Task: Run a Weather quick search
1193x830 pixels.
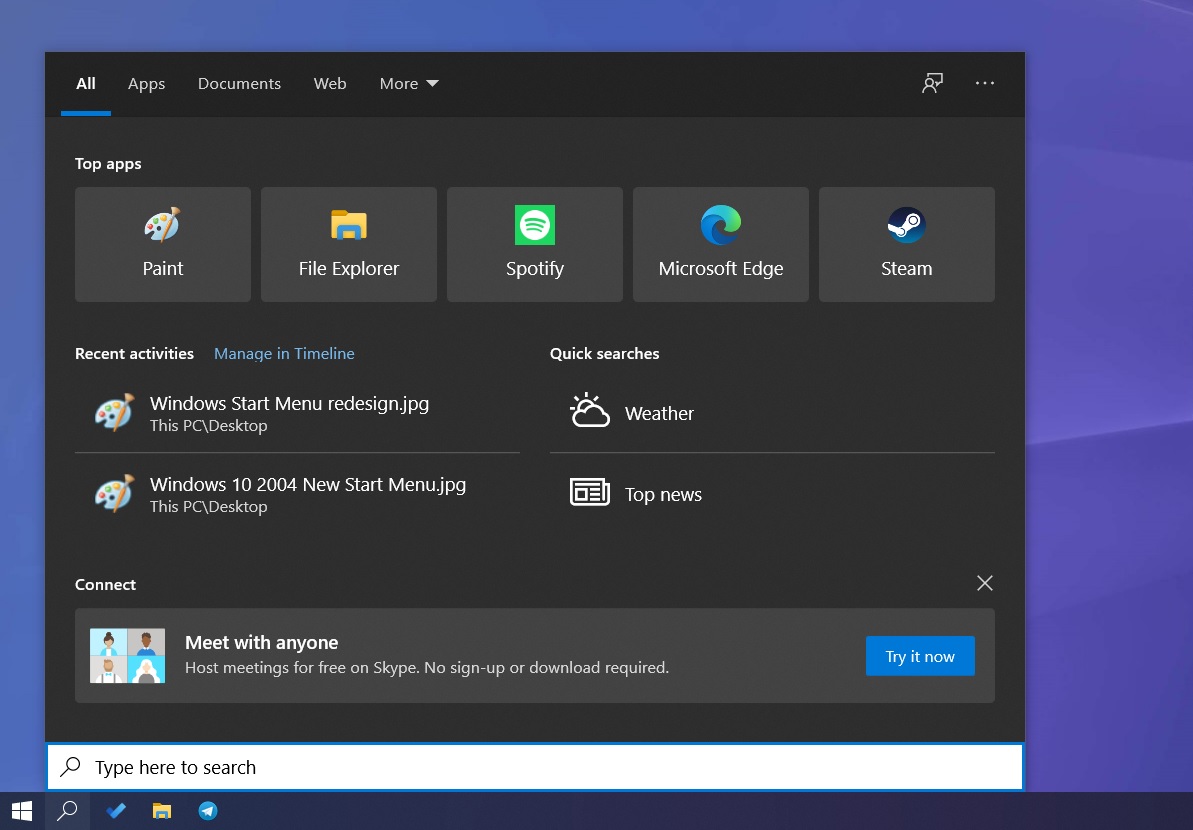Action: click(x=658, y=412)
